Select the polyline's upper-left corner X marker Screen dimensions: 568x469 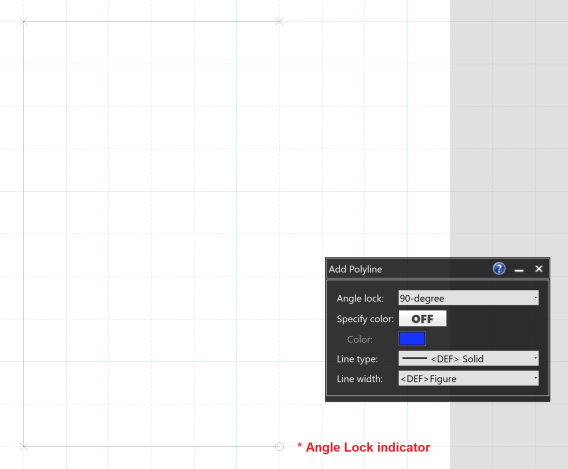coord(24,21)
